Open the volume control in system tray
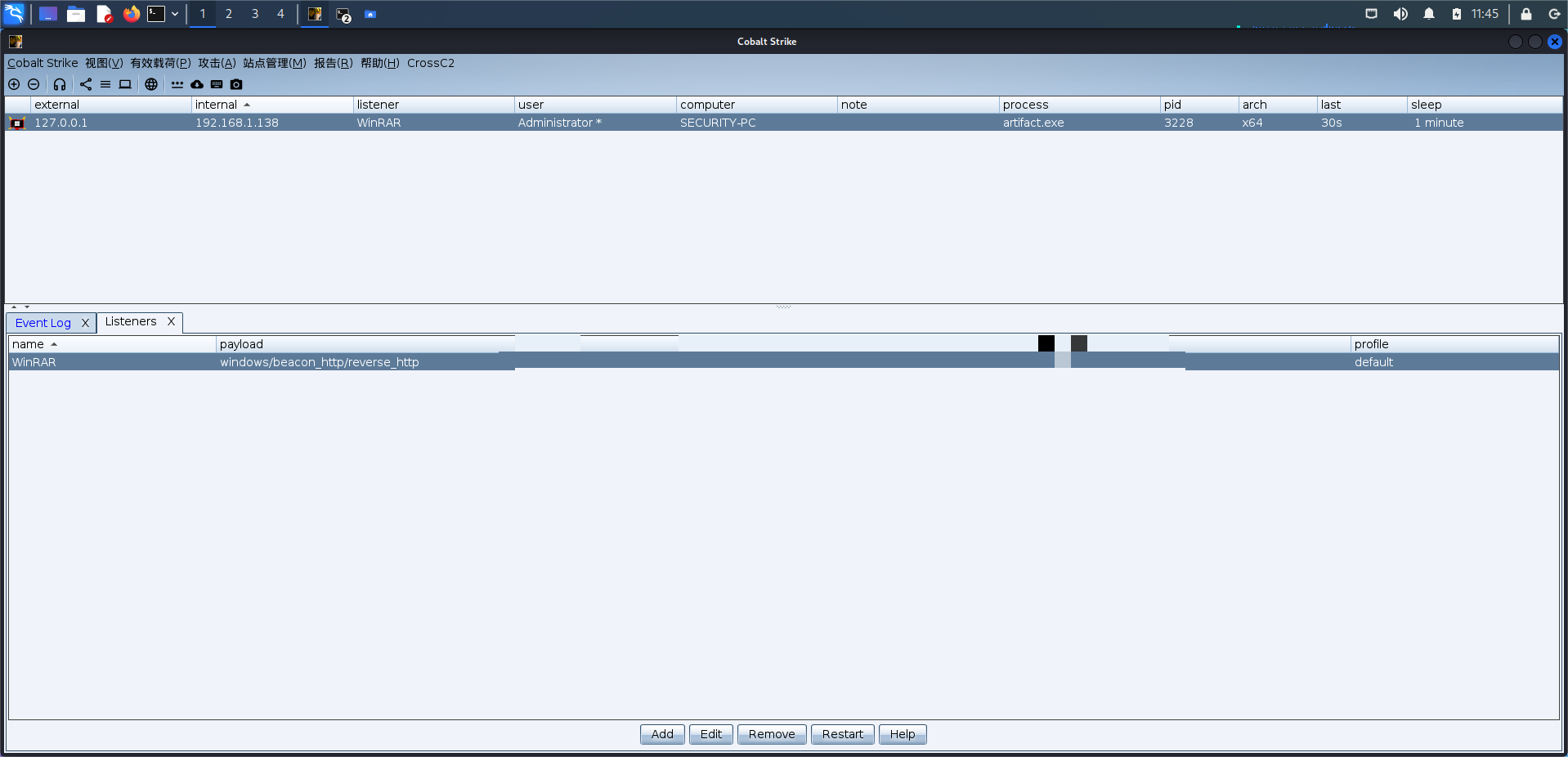Image resolution: width=1568 pixels, height=757 pixels. click(1400, 14)
